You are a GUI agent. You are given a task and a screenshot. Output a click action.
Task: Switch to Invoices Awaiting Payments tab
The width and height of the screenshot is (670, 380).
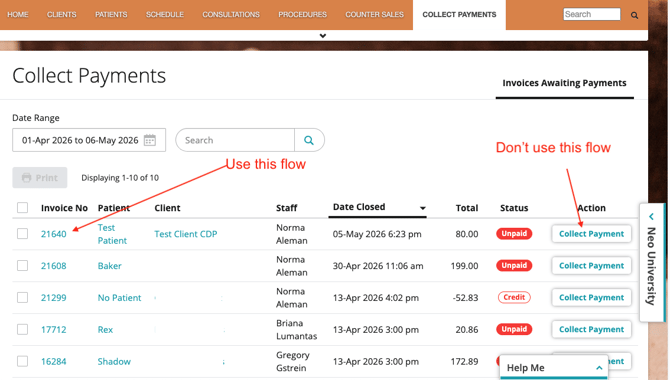point(564,83)
